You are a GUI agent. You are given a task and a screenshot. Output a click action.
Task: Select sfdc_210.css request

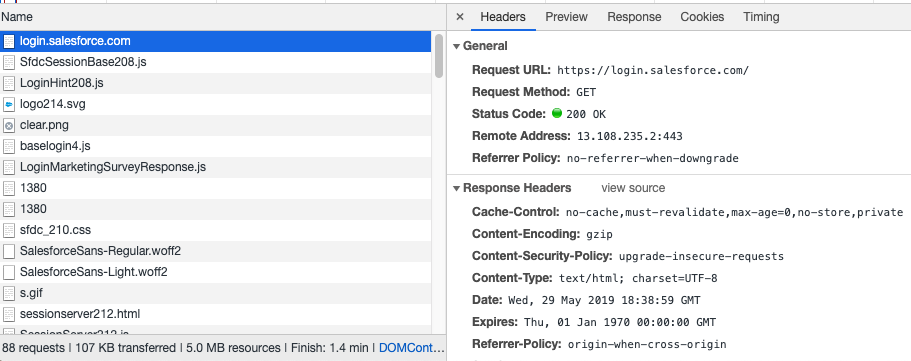pos(216,230)
